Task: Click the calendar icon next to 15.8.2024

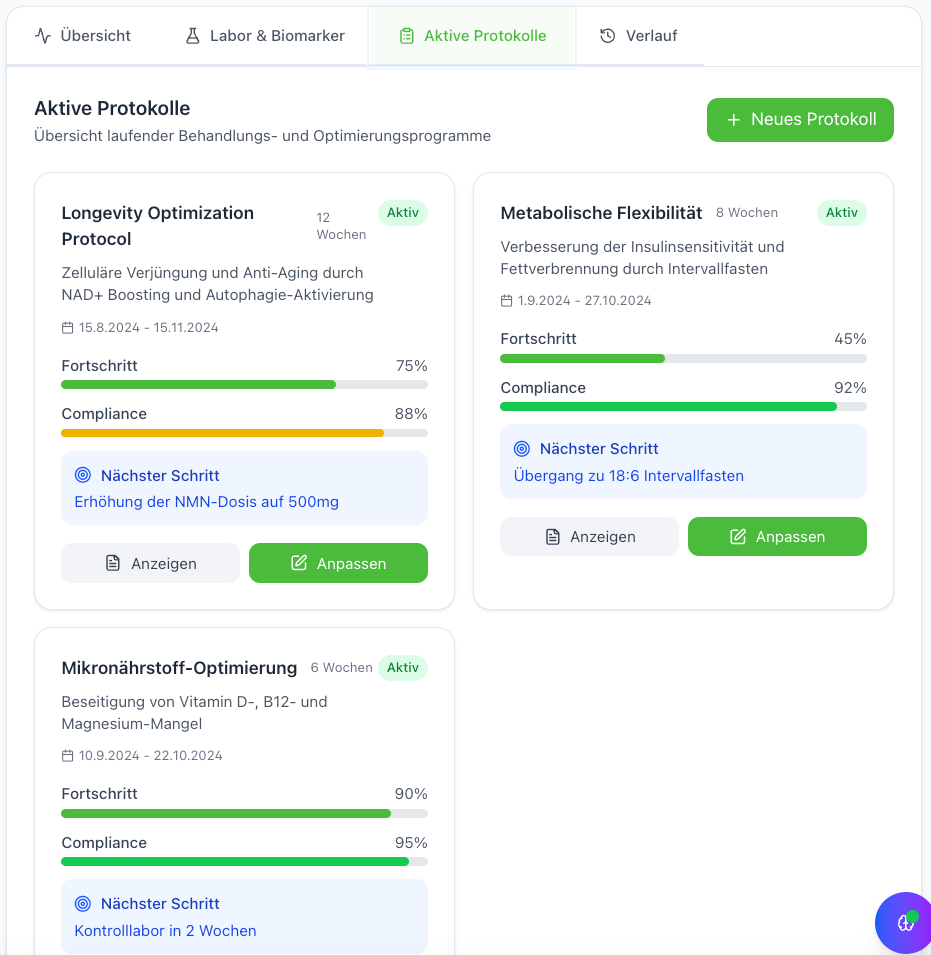Action: (68, 328)
